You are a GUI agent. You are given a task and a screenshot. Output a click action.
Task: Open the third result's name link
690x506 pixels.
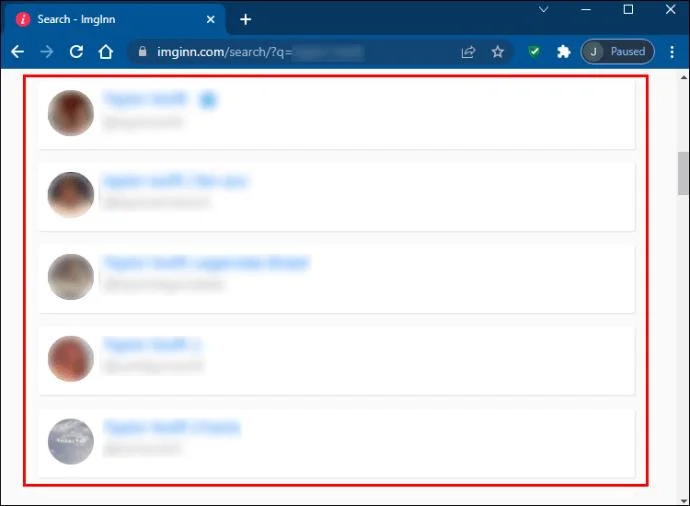tap(207, 263)
